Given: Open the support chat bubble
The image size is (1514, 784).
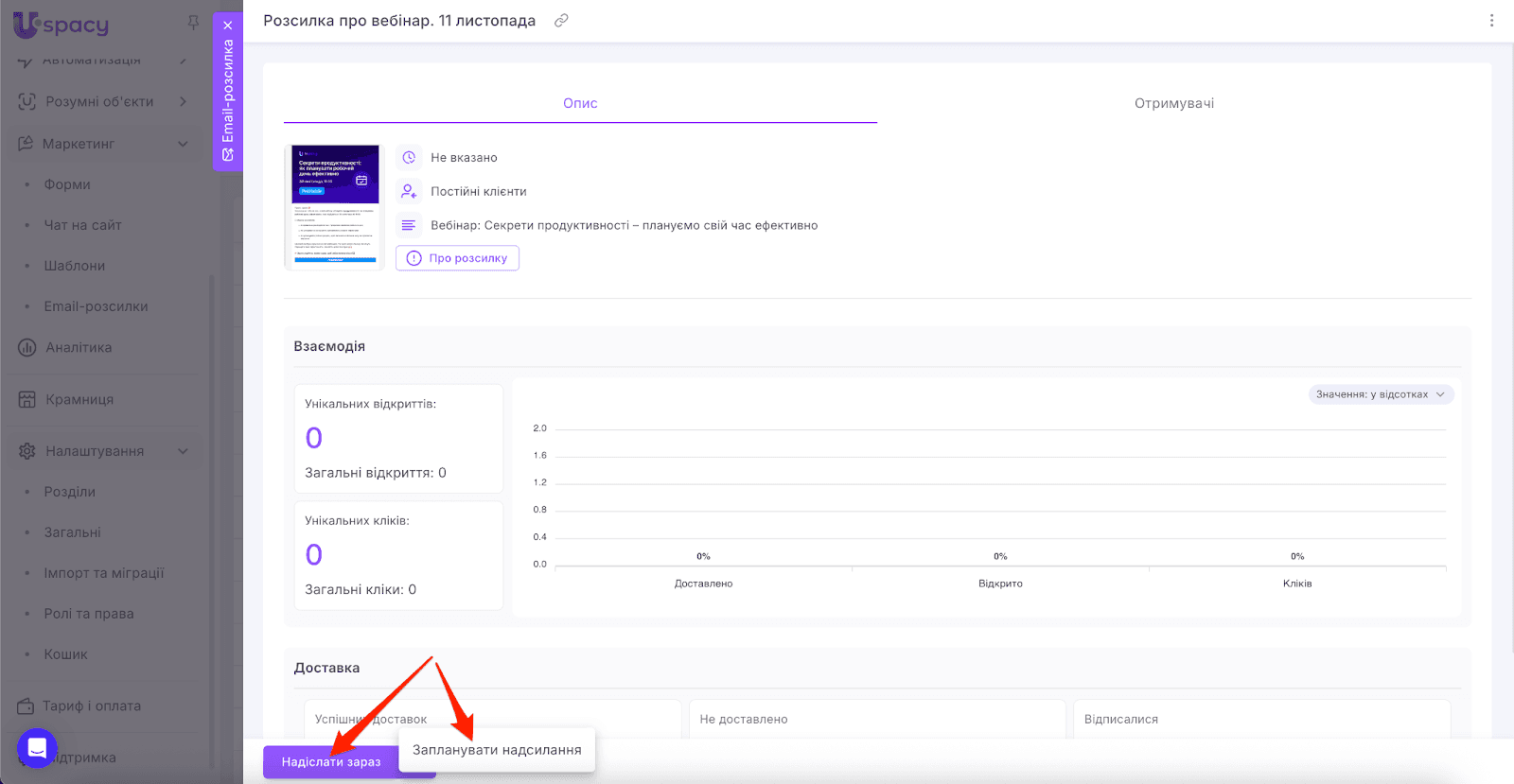Looking at the screenshot, I should coord(37,748).
